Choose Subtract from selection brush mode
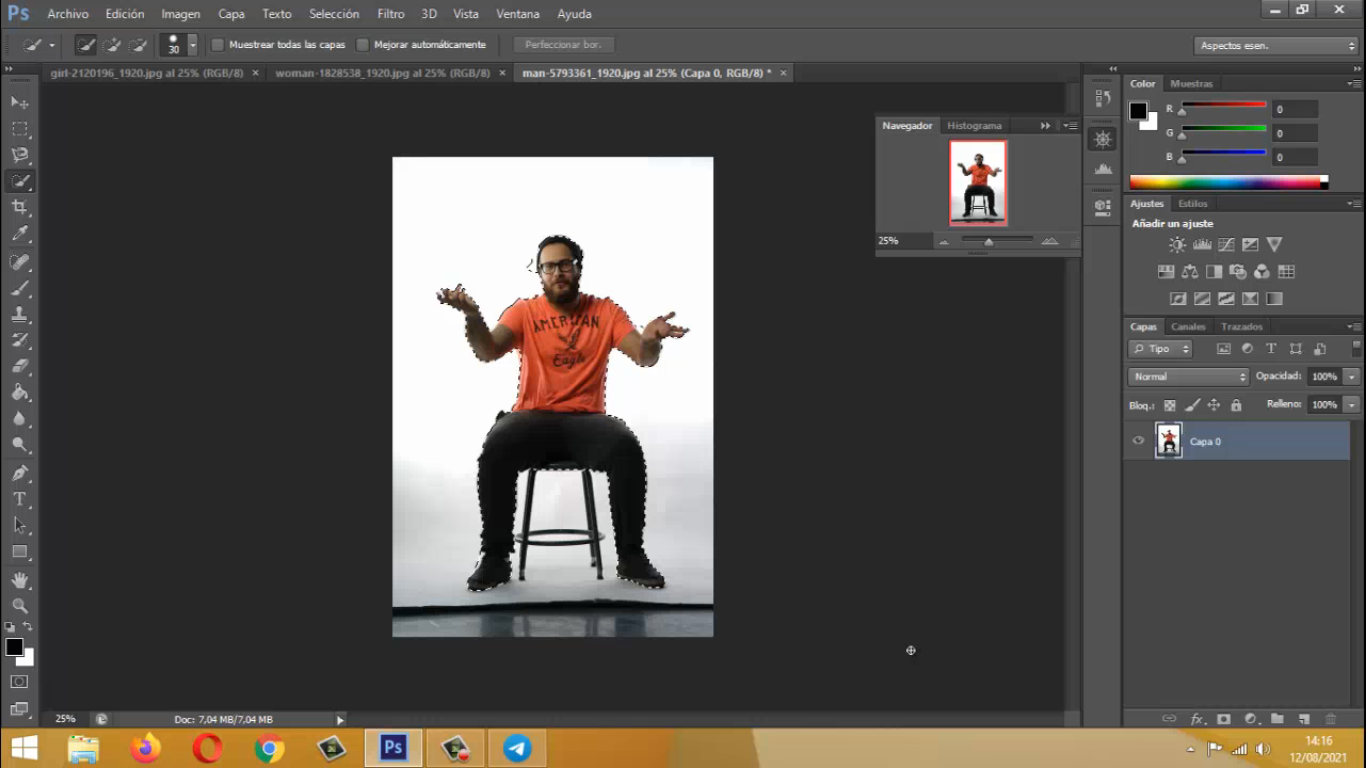This screenshot has width=1366, height=768. (x=138, y=45)
